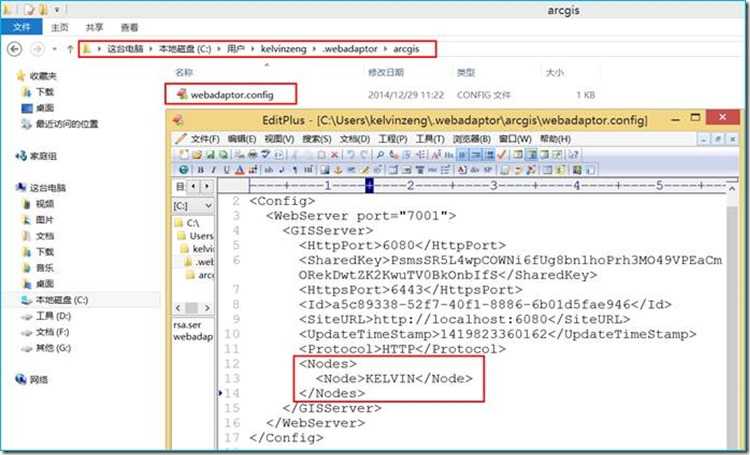Click the ruler column marker in EditPlus
Viewport: 750px width, 455px height.
click(369, 185)
